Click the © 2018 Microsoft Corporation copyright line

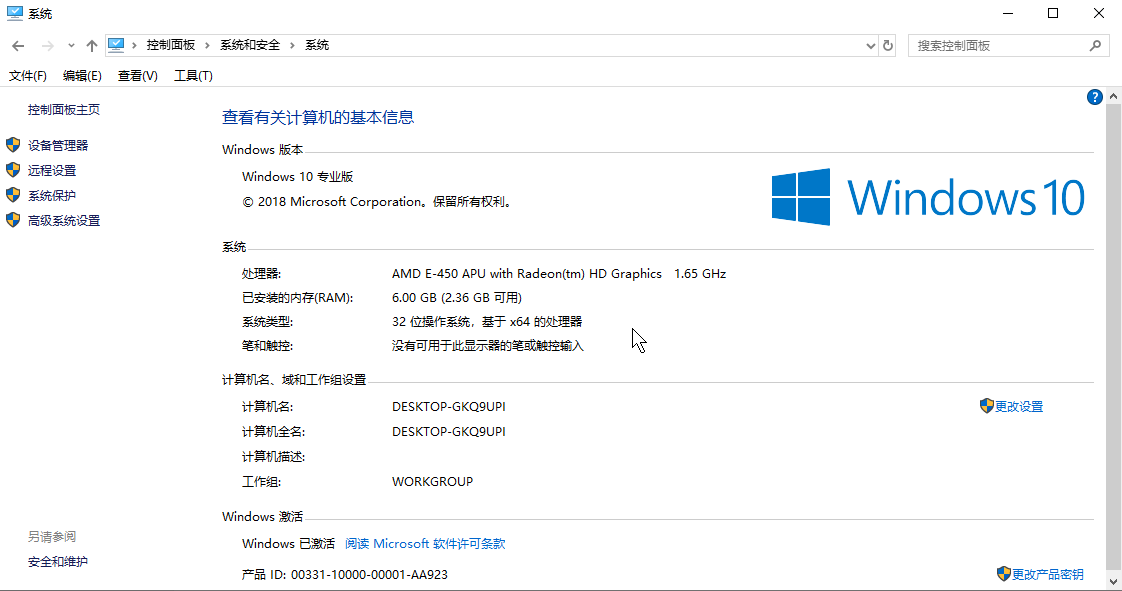pyautogui.click(x=378, y=202)
